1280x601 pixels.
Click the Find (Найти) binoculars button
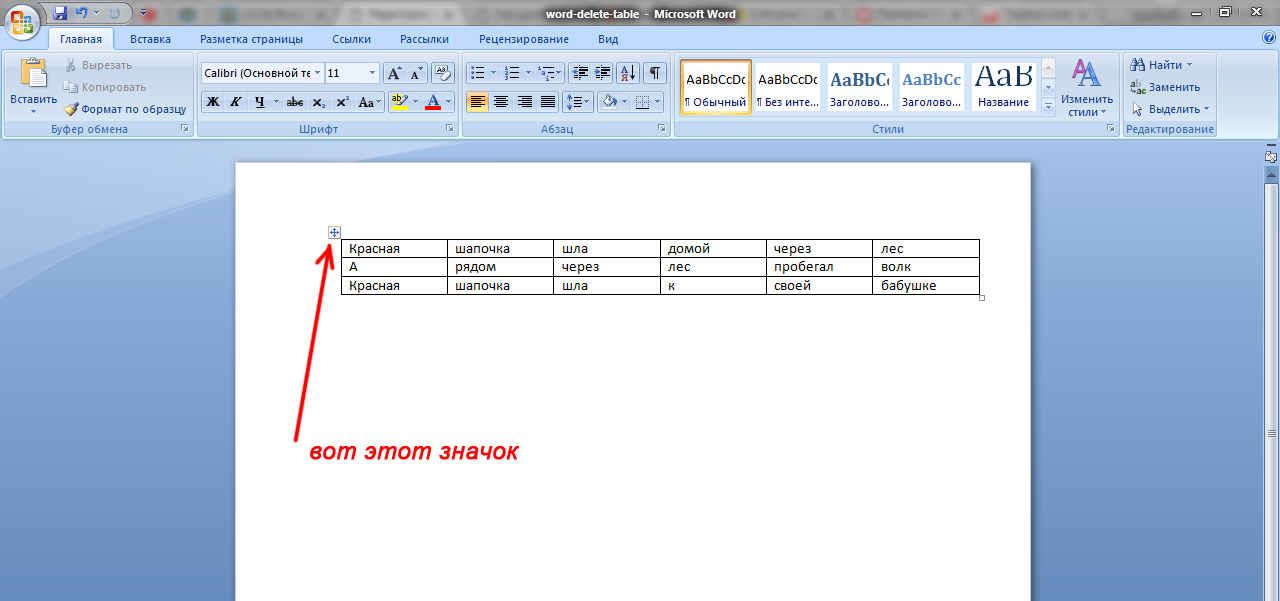click(1161, 65)
